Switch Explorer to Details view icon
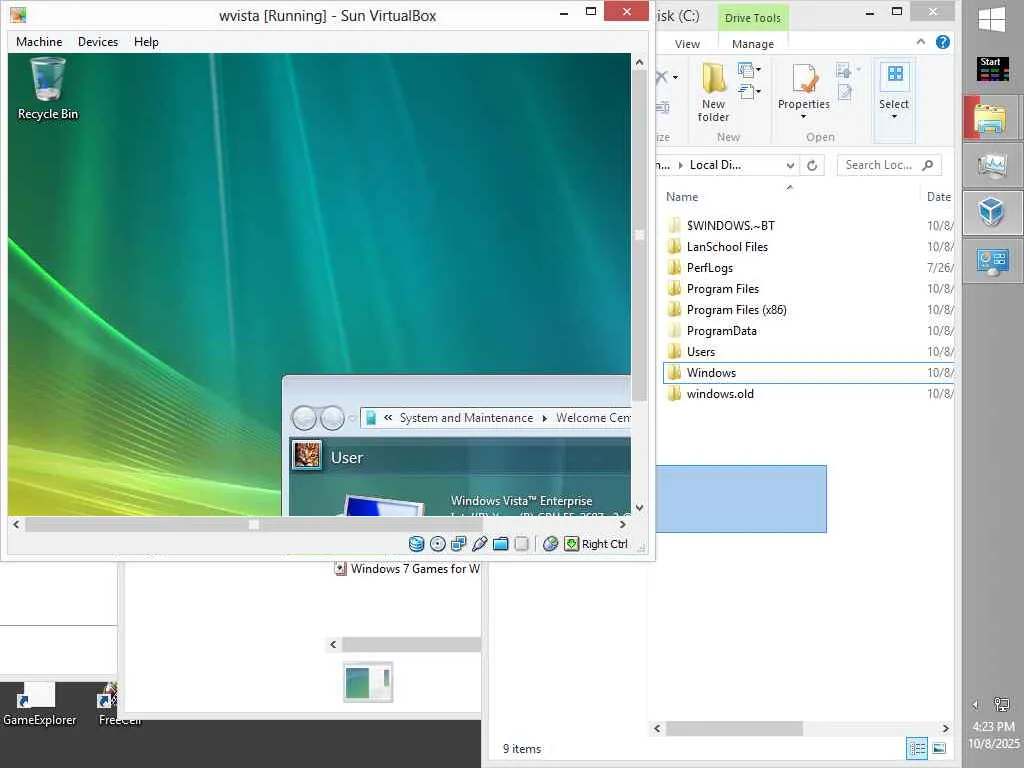This screenshot has width=1024, height=768. coord(916,748)
